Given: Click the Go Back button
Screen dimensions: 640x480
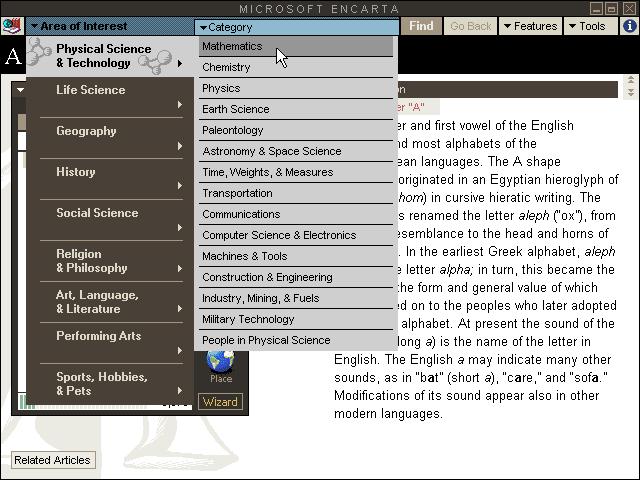Looking at the screenshot, I should pos(470,26).
